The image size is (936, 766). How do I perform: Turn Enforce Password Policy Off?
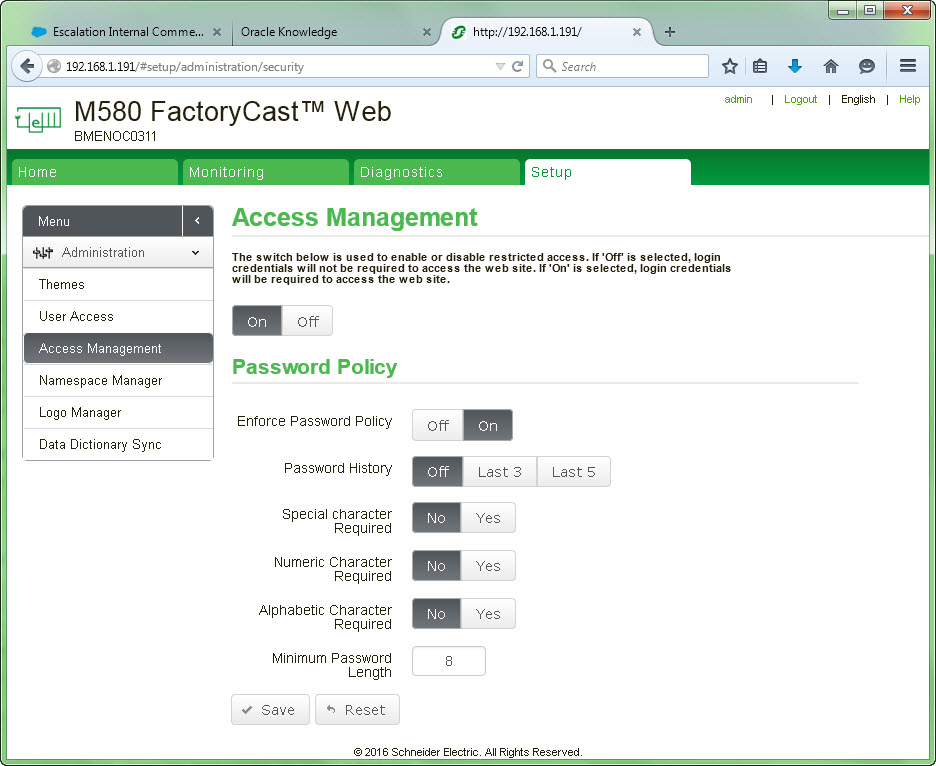click(x=438, y=425)
